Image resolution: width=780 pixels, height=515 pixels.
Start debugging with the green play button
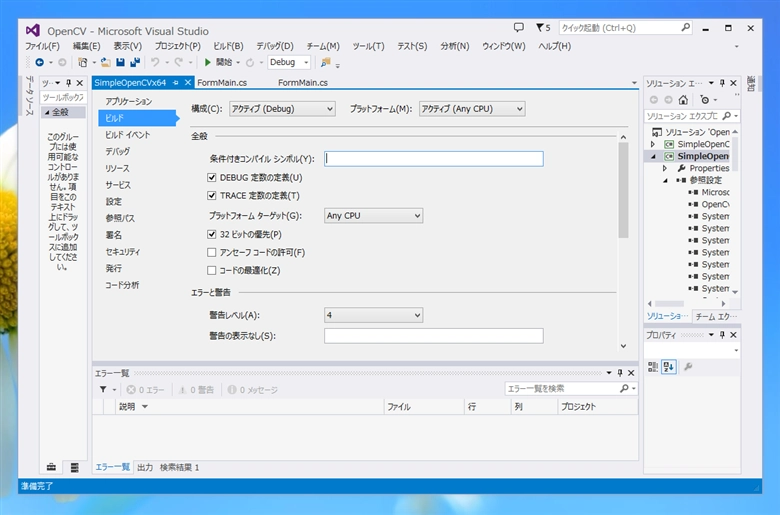point(207,62)
